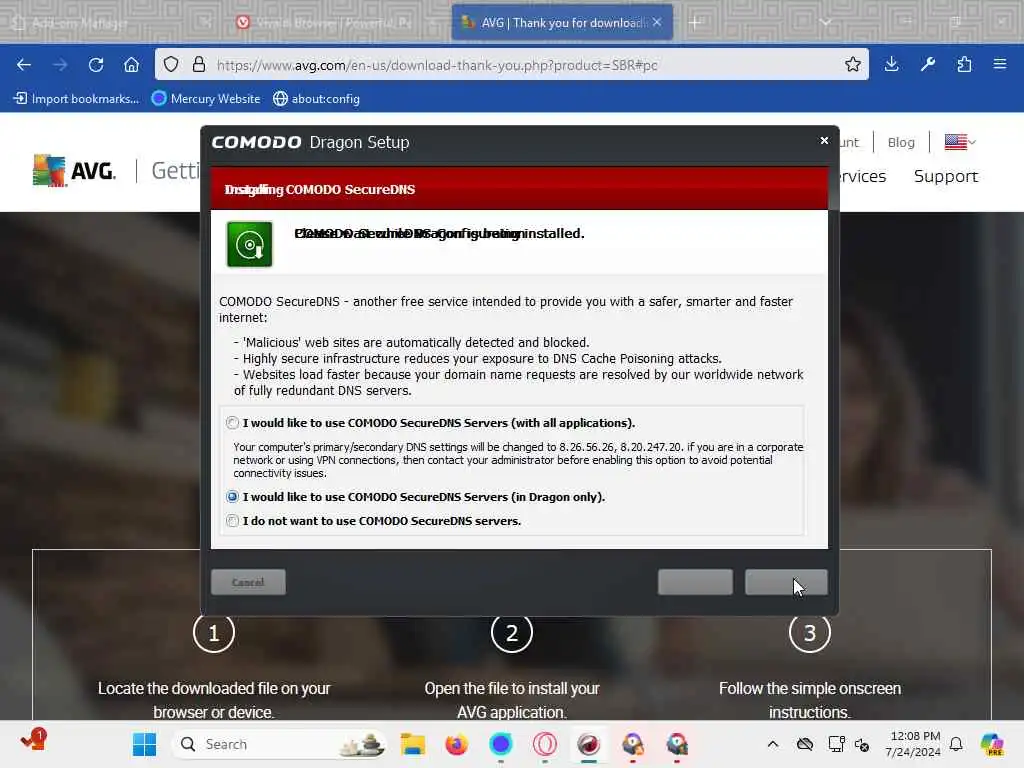Open the notification bell

(x=956, y=744)
